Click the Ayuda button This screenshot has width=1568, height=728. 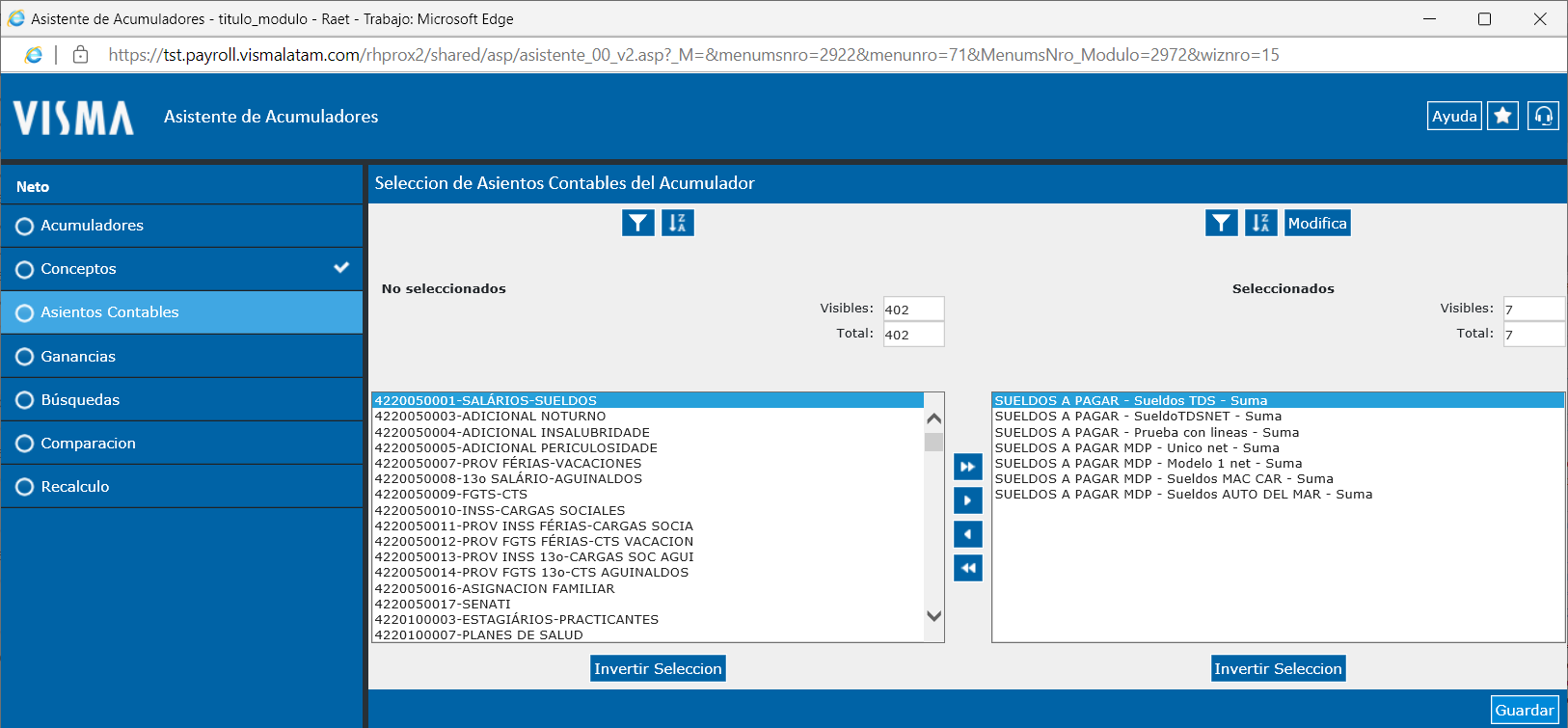(x=1454, y=116)
